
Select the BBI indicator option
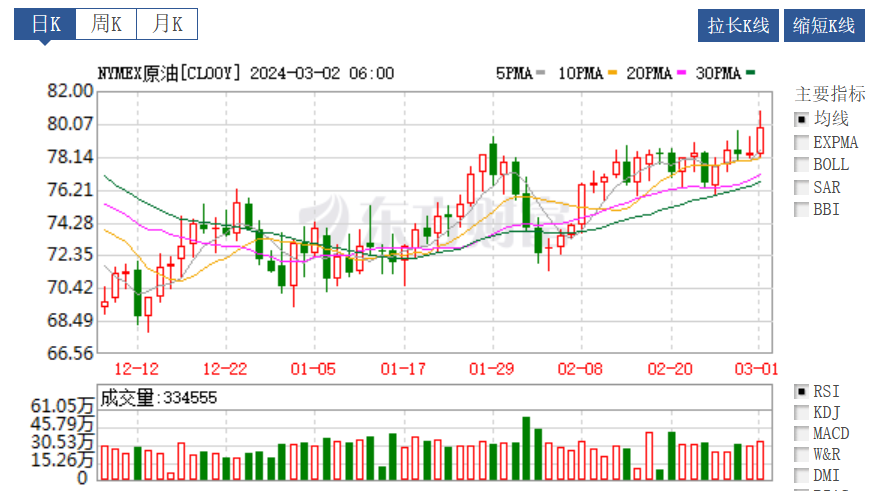801,210
